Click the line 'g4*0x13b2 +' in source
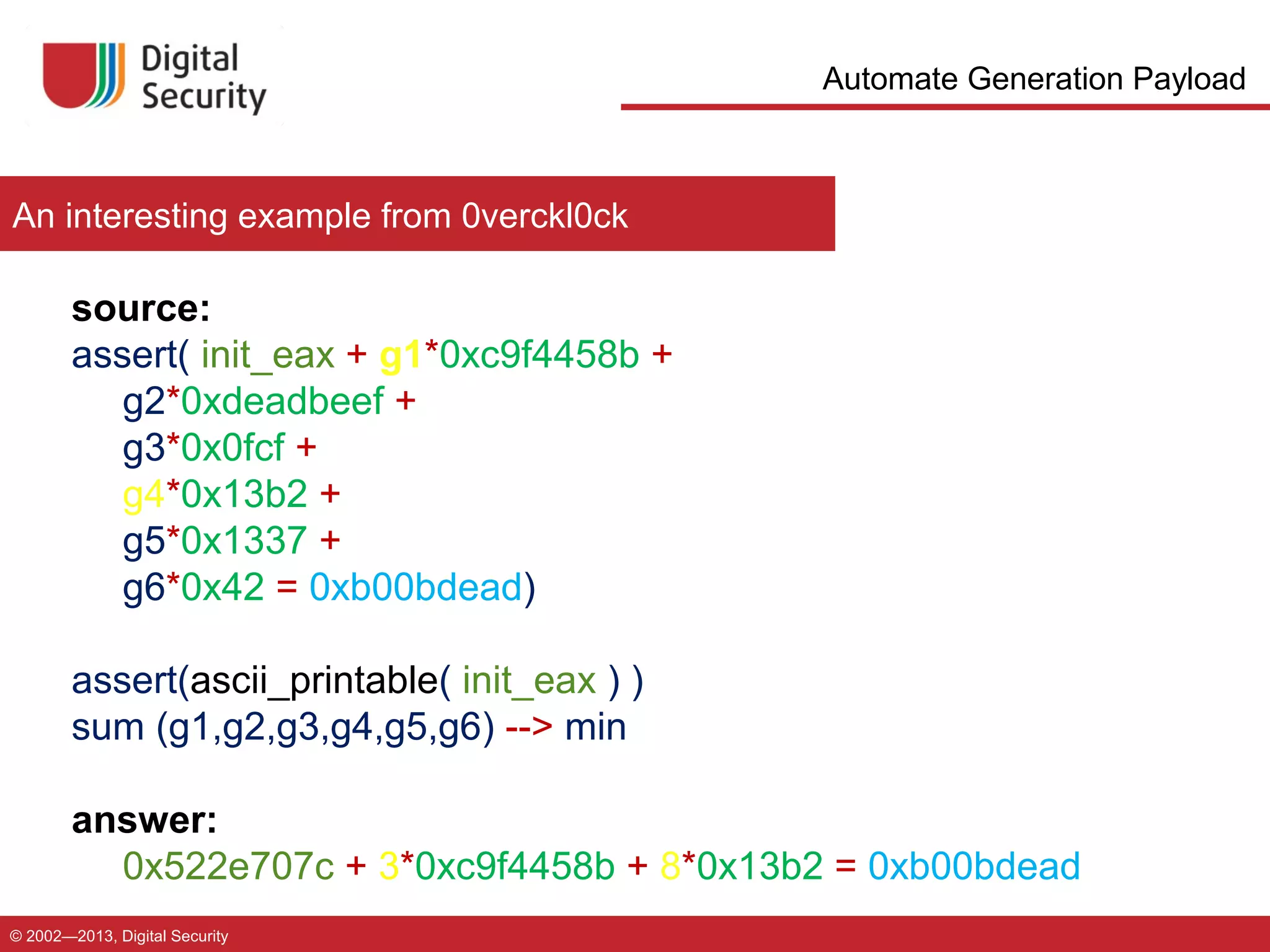Image resolution: width=1270 pixels, height=952 pixels. [231, 495]
